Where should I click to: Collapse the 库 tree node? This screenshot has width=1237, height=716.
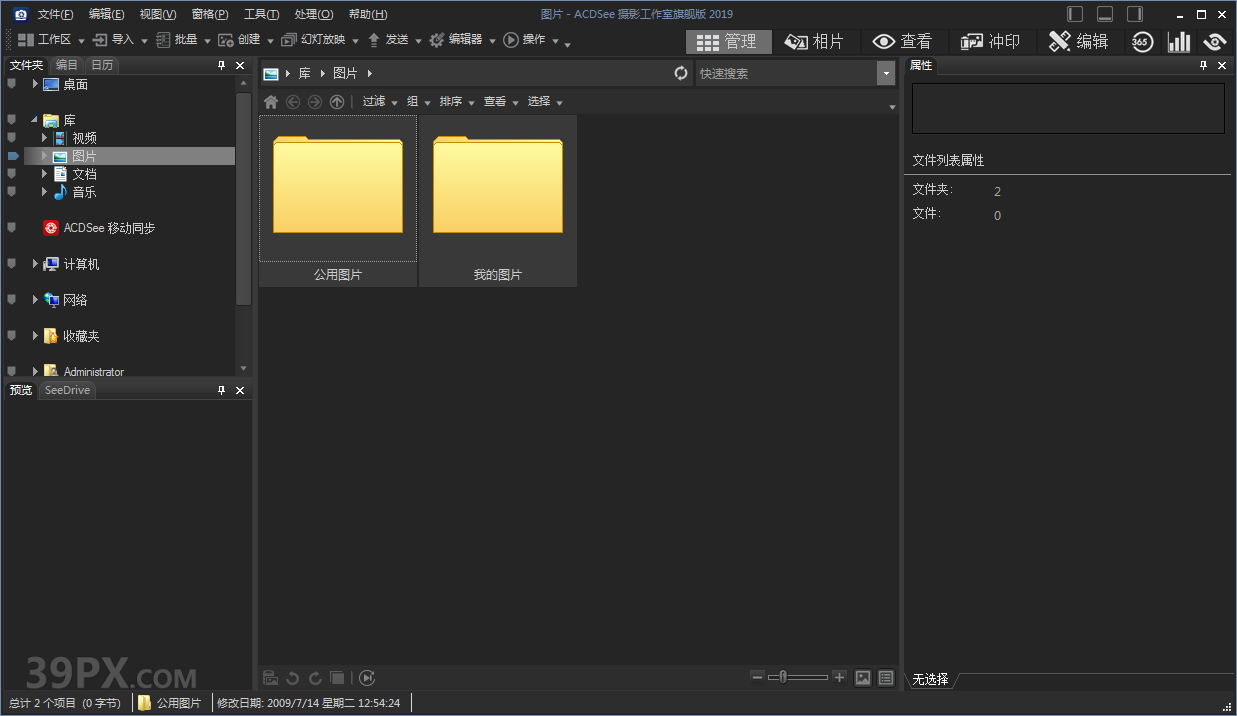click(35, 120)
